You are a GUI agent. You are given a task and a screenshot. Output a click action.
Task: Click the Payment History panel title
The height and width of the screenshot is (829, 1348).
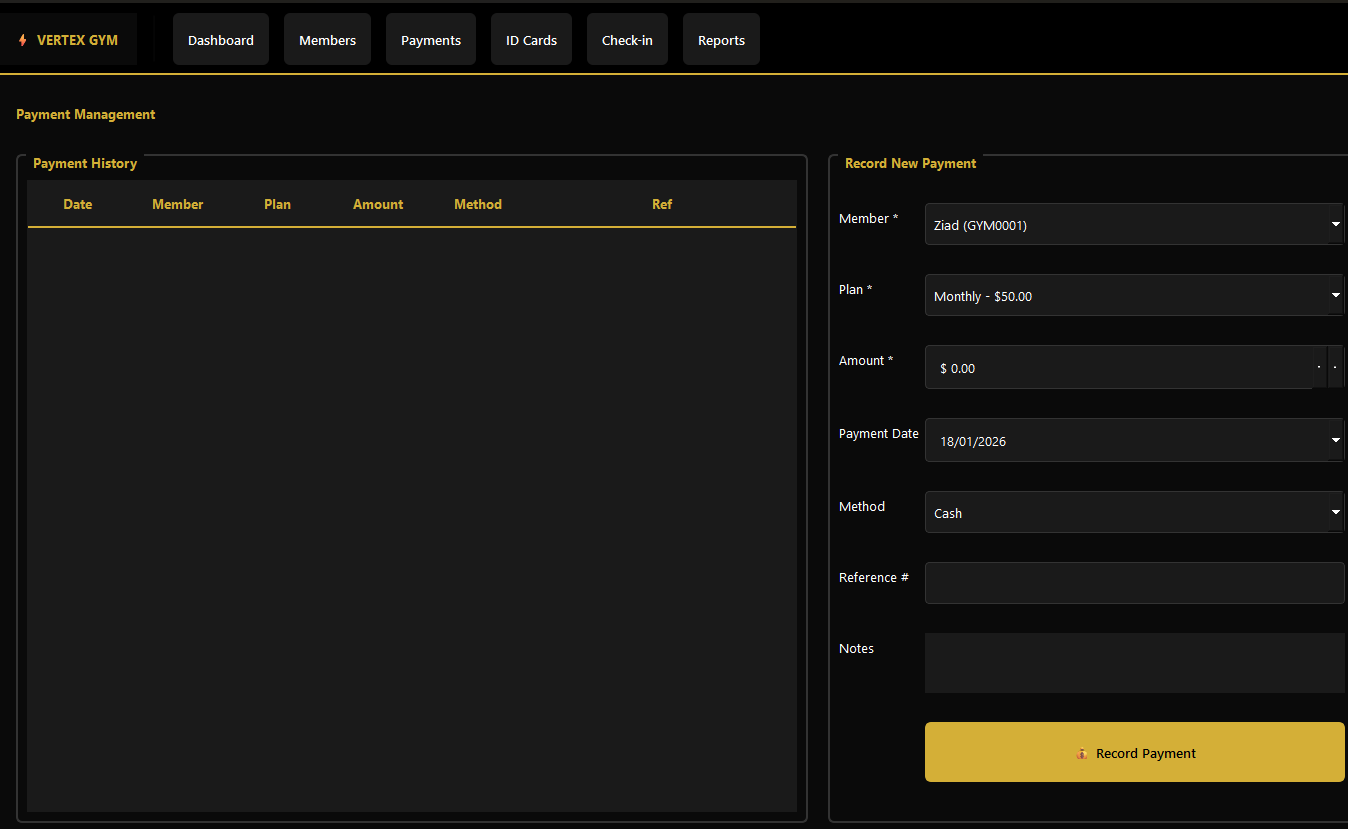(84, 163)
